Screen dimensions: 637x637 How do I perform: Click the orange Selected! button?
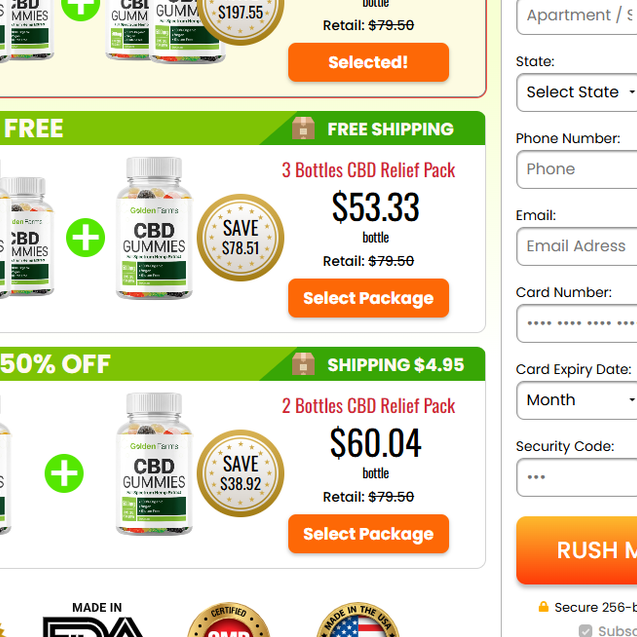tap(368, 62)
